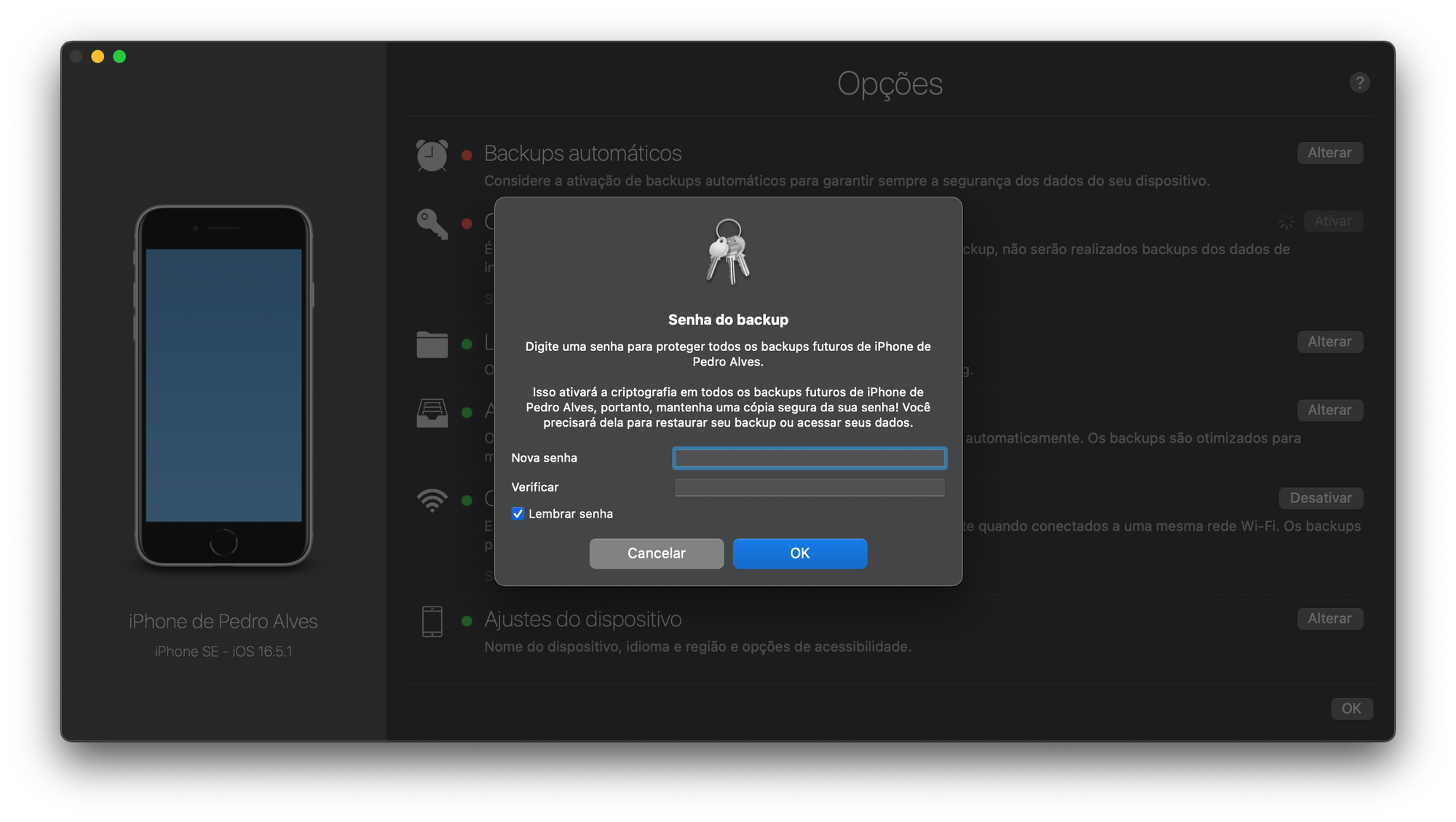
Task: Click the help question mark icon
Action: pyautogui.click(x=1359, y=83)
